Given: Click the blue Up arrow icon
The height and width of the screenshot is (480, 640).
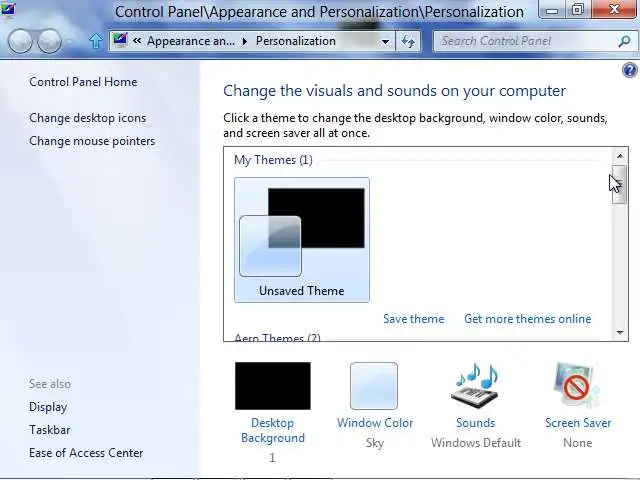Looking at the screenshot, I should point(96,41).
